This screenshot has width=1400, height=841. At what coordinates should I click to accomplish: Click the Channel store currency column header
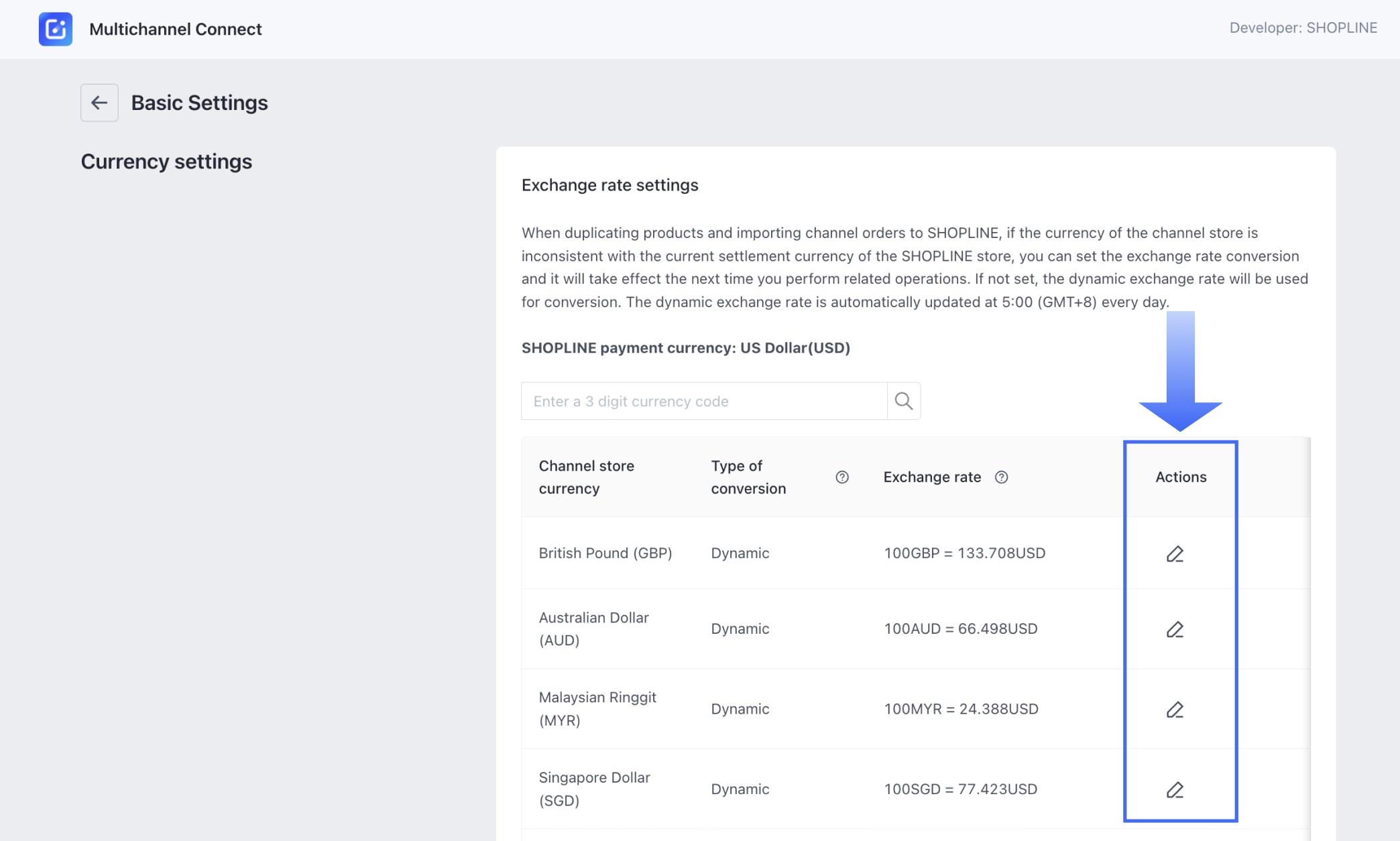pyautogui.click(x=586, y=477)
